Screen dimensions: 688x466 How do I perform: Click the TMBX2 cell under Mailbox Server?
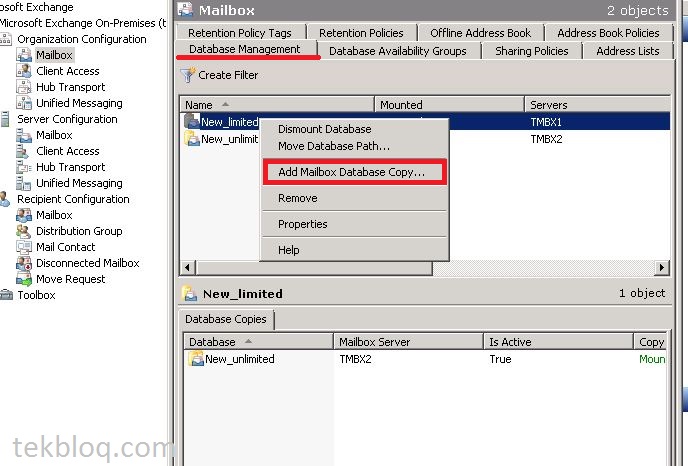pos(355,358)
